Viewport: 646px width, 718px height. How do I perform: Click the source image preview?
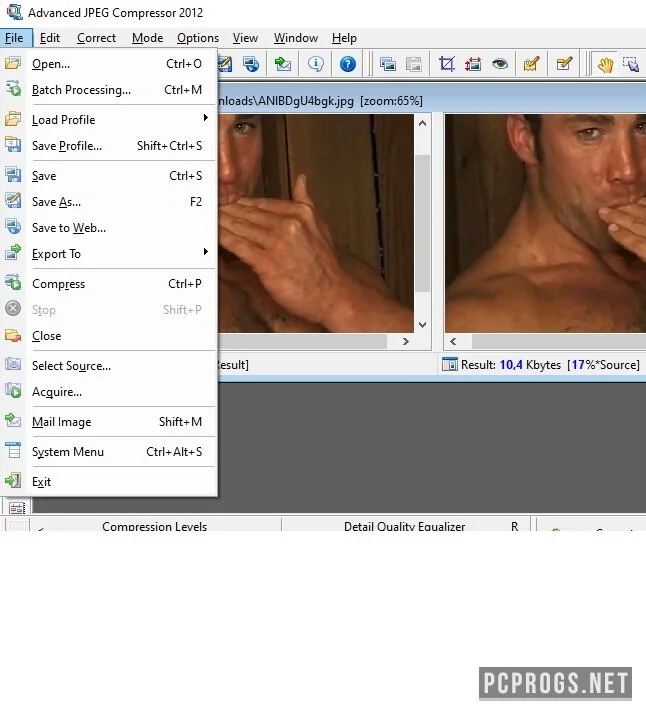316,223
